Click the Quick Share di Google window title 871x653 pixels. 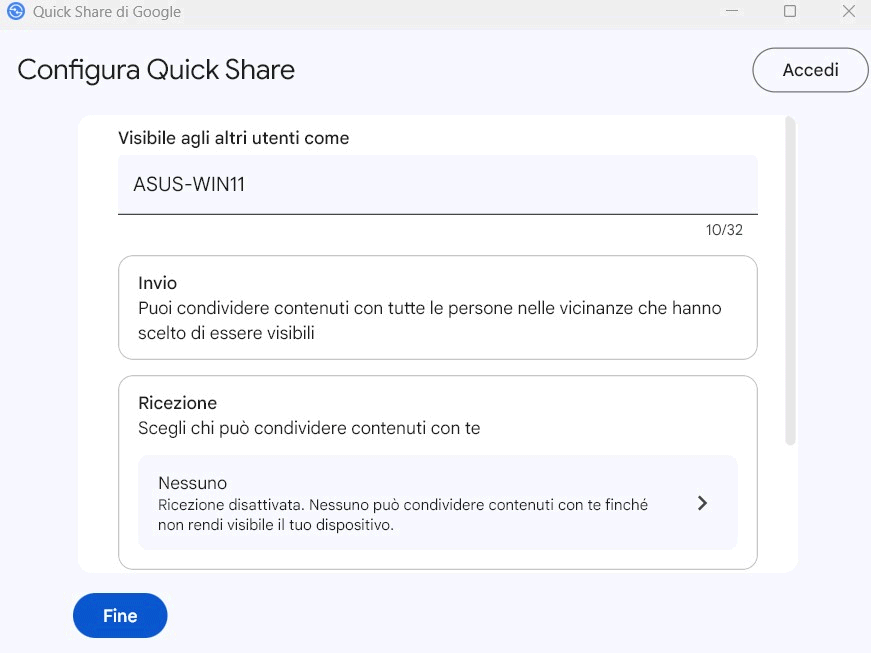[107, 12]
